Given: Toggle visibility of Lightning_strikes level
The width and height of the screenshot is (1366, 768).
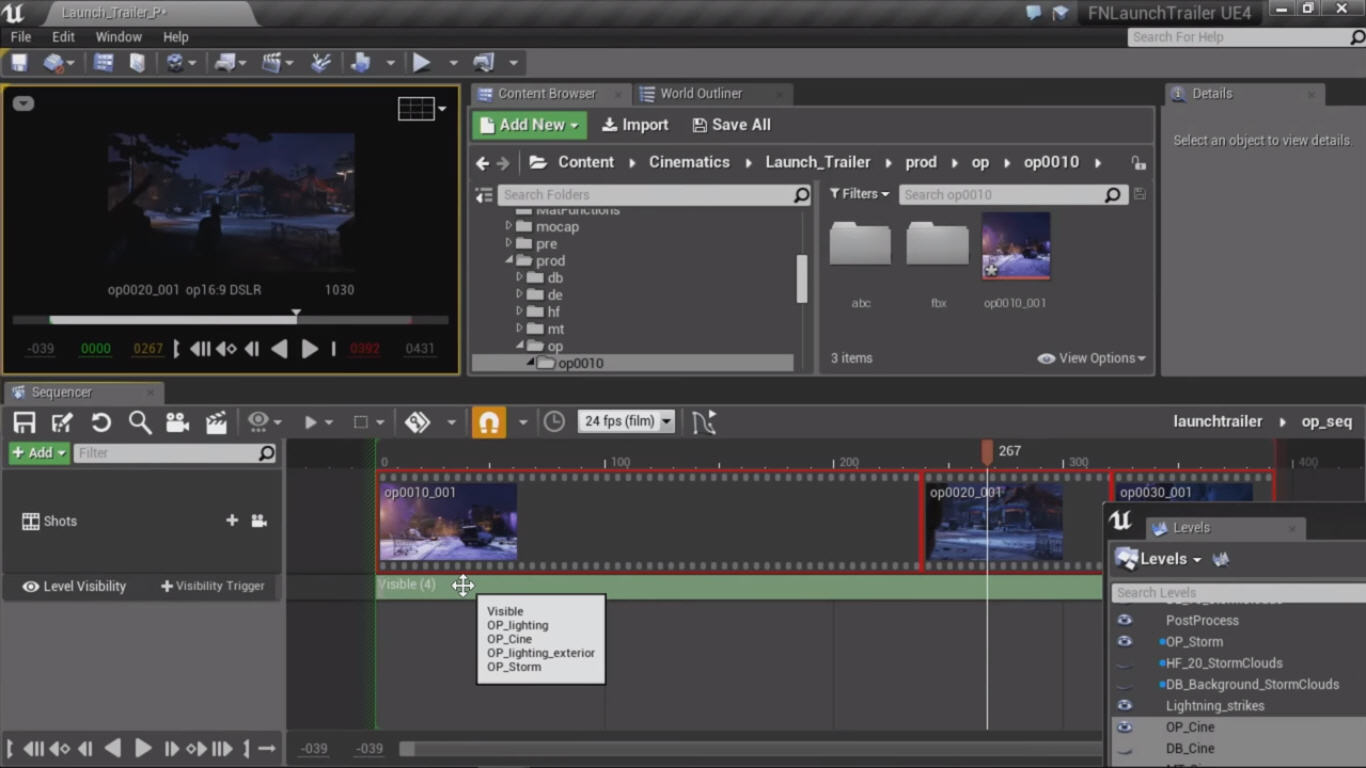Looking at the screenshot, I should point(1125,706).
